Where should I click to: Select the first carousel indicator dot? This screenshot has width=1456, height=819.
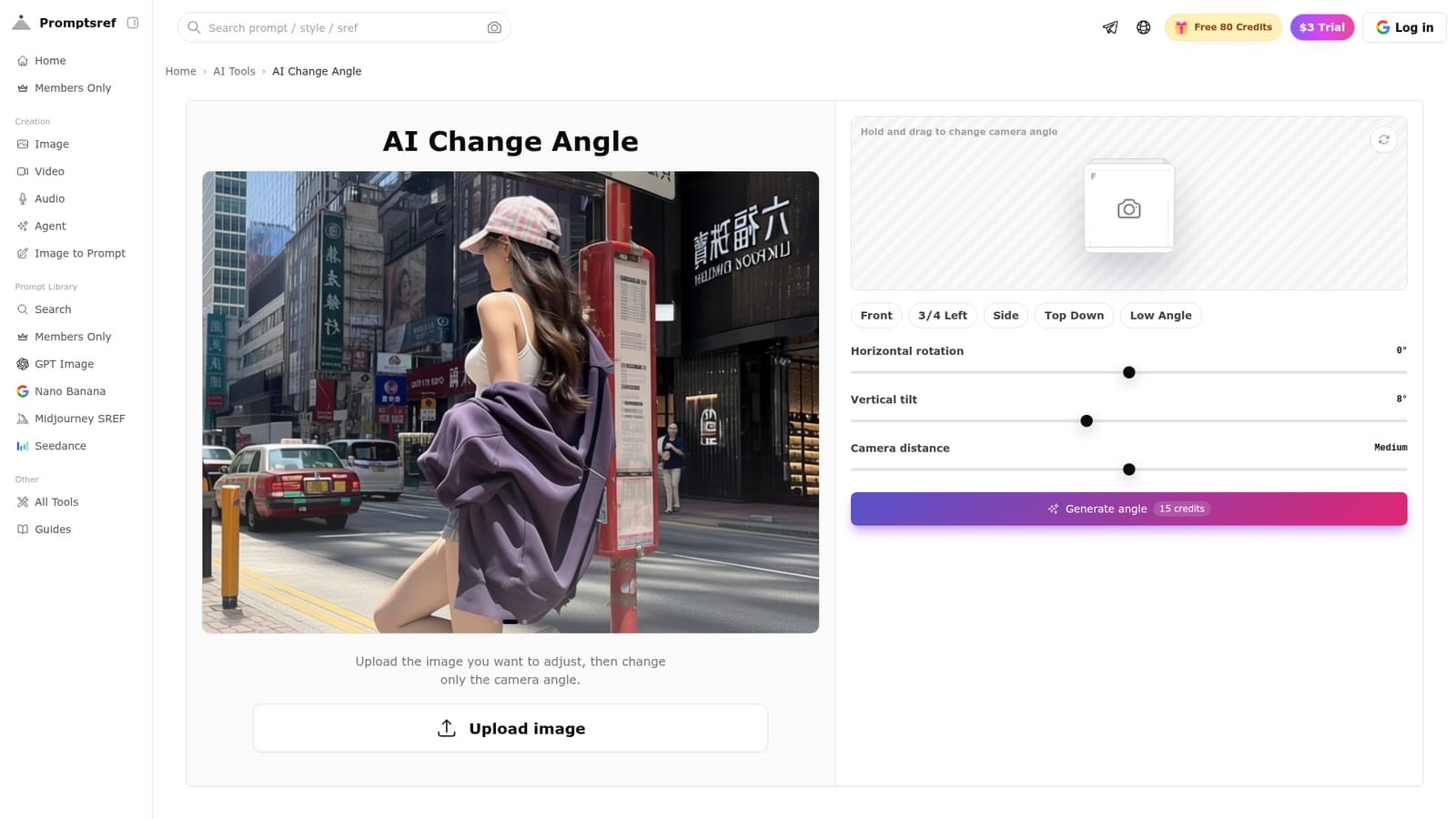click(x=511, y=622)
